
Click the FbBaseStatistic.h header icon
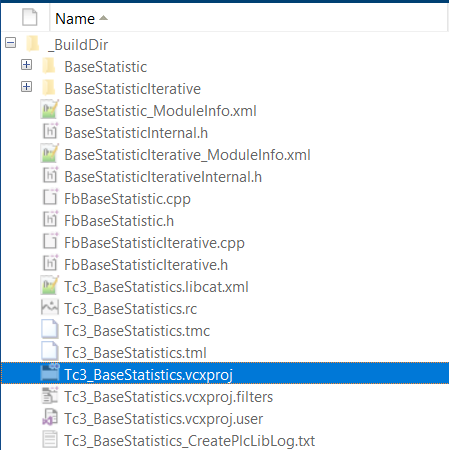[50, 219]
